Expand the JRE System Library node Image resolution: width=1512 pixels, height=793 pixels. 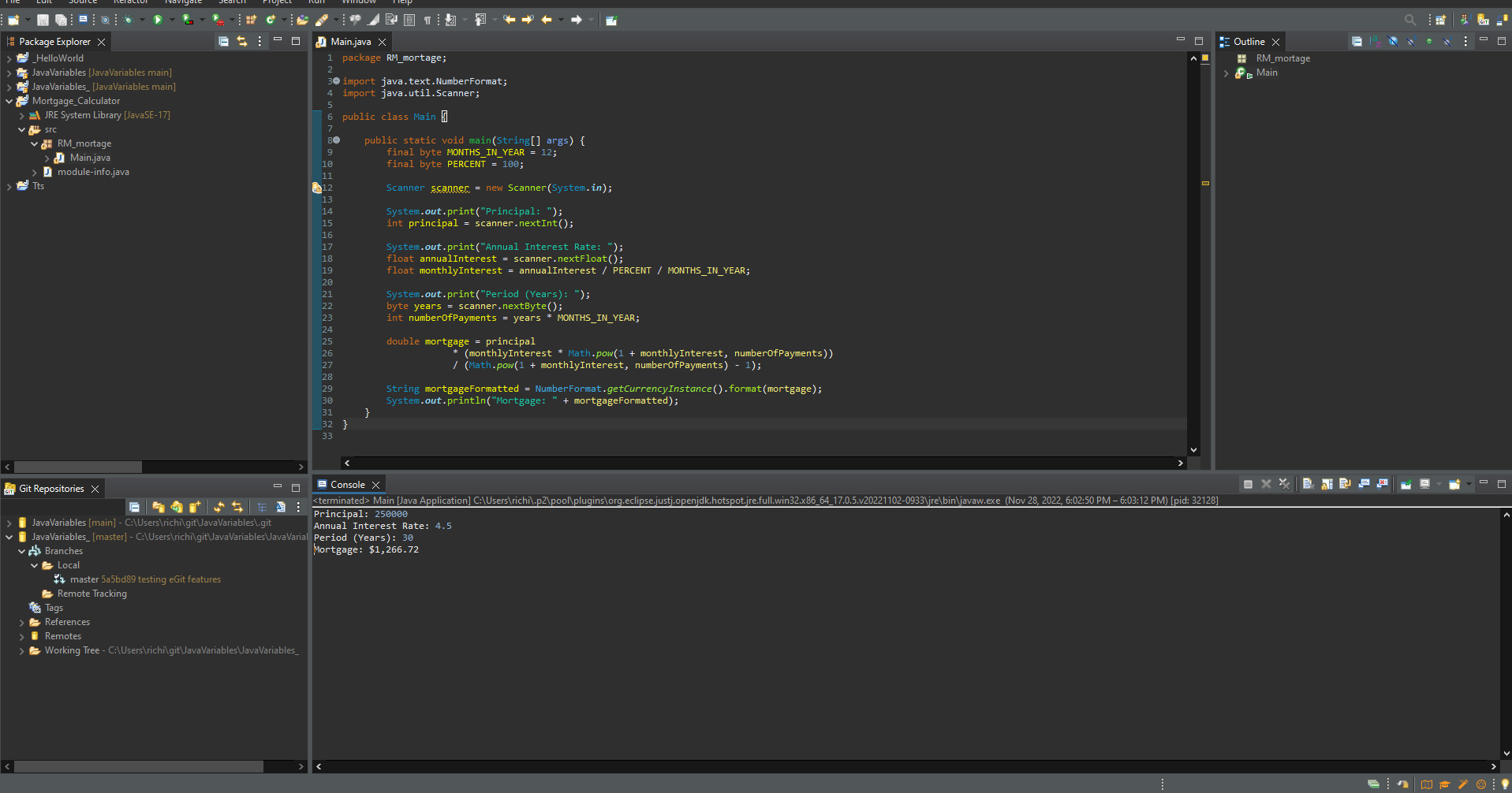click(x=22, y=115)
